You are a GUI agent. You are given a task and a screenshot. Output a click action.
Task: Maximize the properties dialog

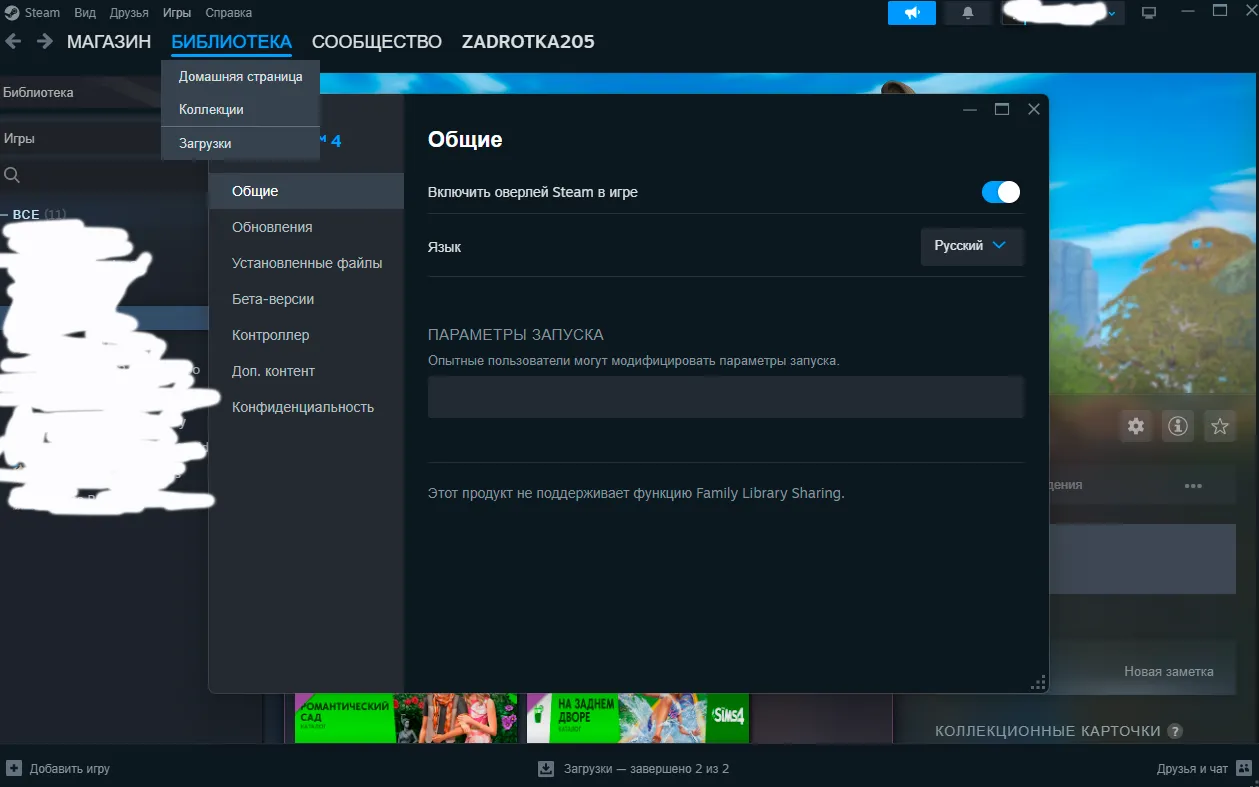pos(1001,109)
